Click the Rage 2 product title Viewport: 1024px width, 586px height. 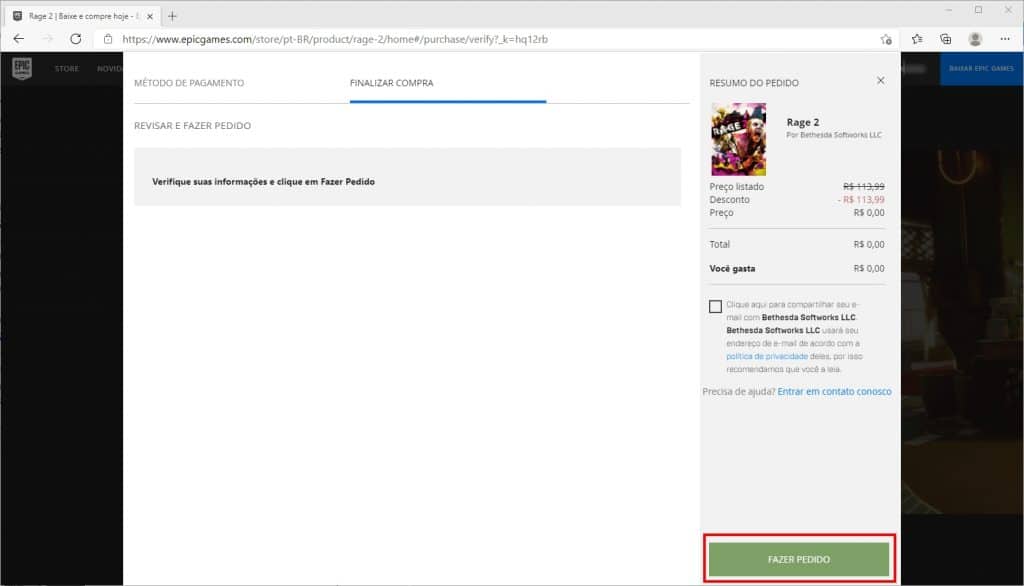(x=803, y=122)
